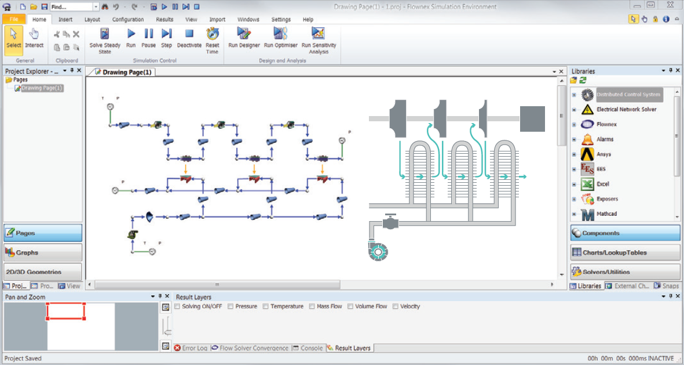Undo the last action in quick access
Viewport: 684px width, 365px height.
tap(116, 7)
